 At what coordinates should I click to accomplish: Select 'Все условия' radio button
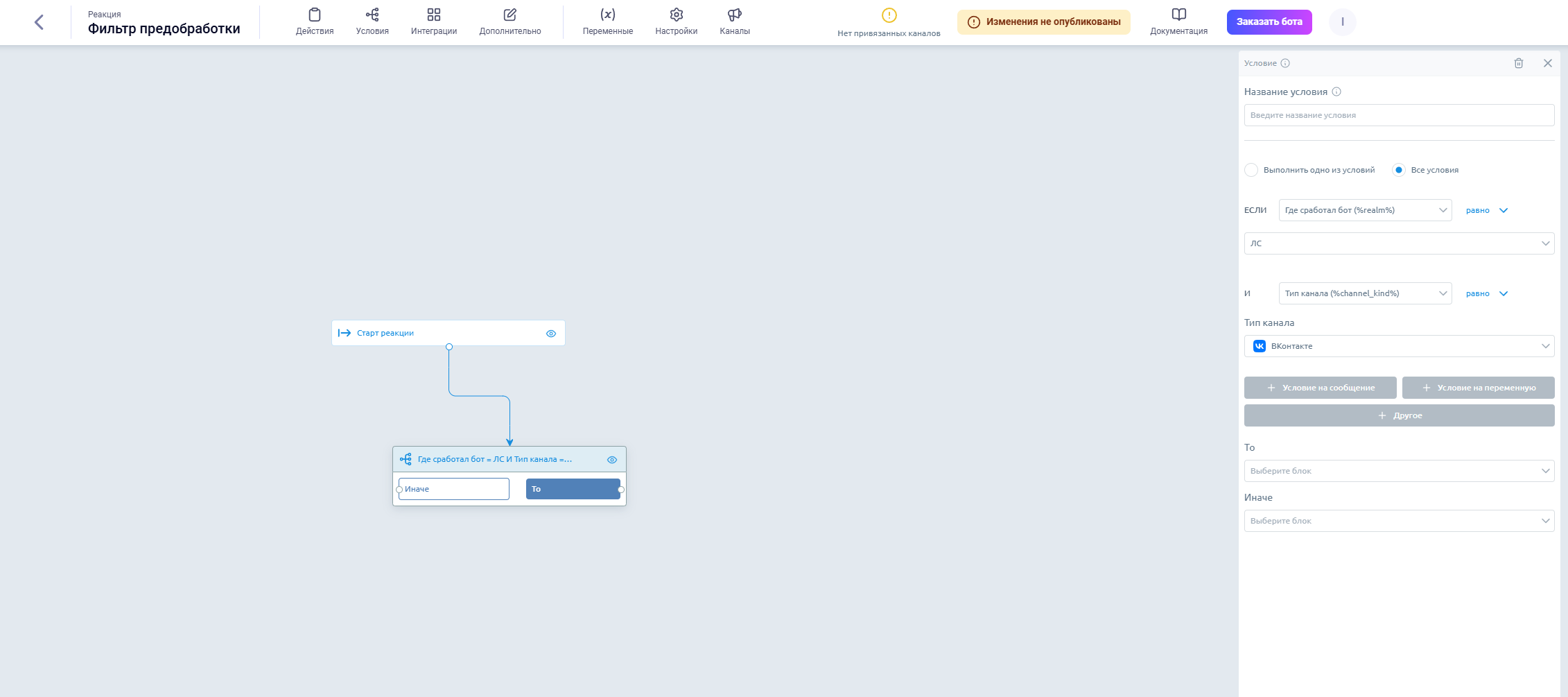(1399, 170)
